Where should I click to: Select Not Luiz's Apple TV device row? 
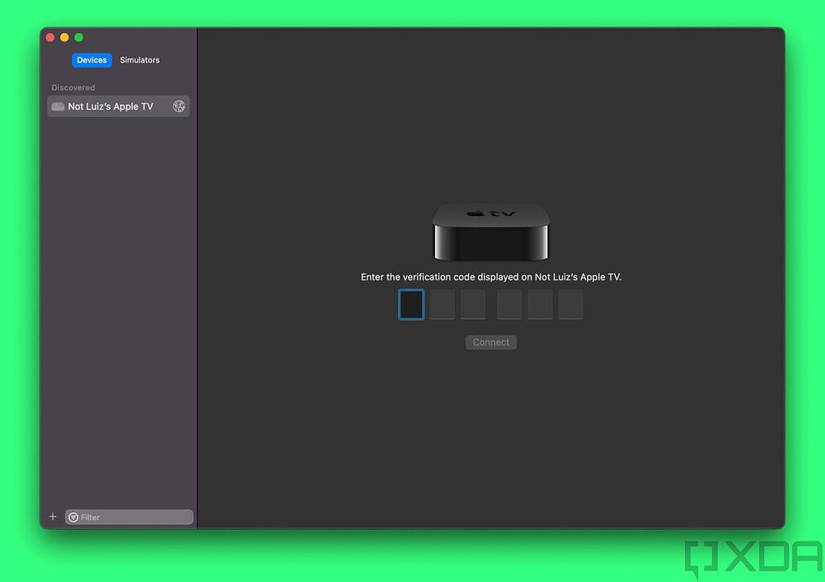pyautogui.click(x=118, y=106)
